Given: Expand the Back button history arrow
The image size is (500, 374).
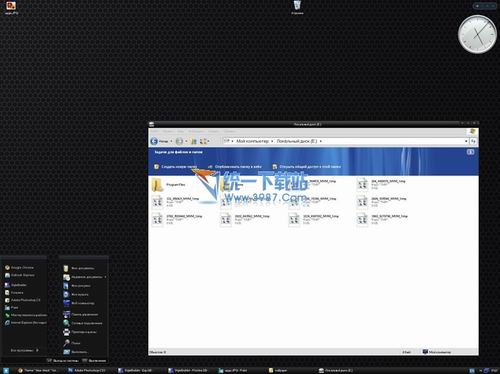Looking at the screenshot, I should click(171, 141).
